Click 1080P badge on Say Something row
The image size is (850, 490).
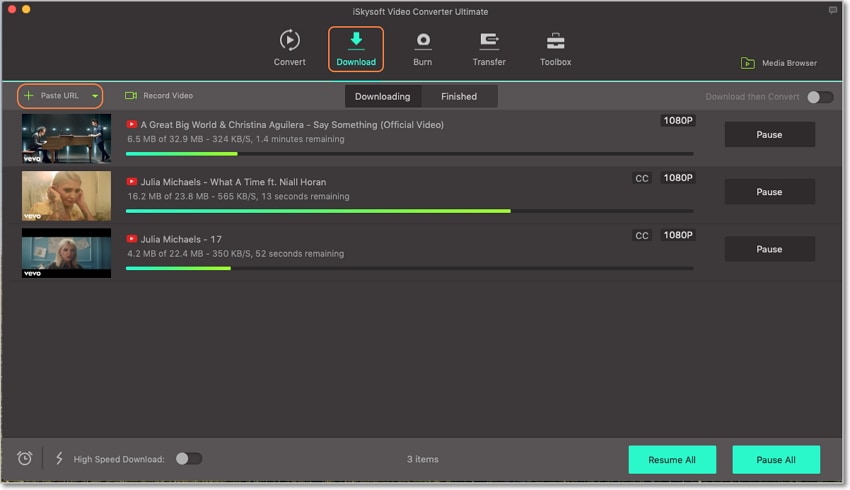coord(678,120)
